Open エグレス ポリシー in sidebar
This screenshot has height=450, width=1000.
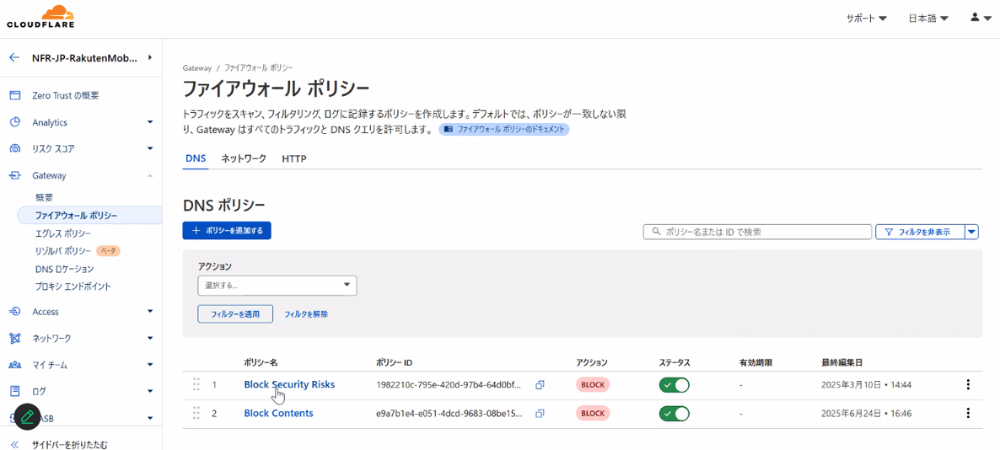pos(63,233)
